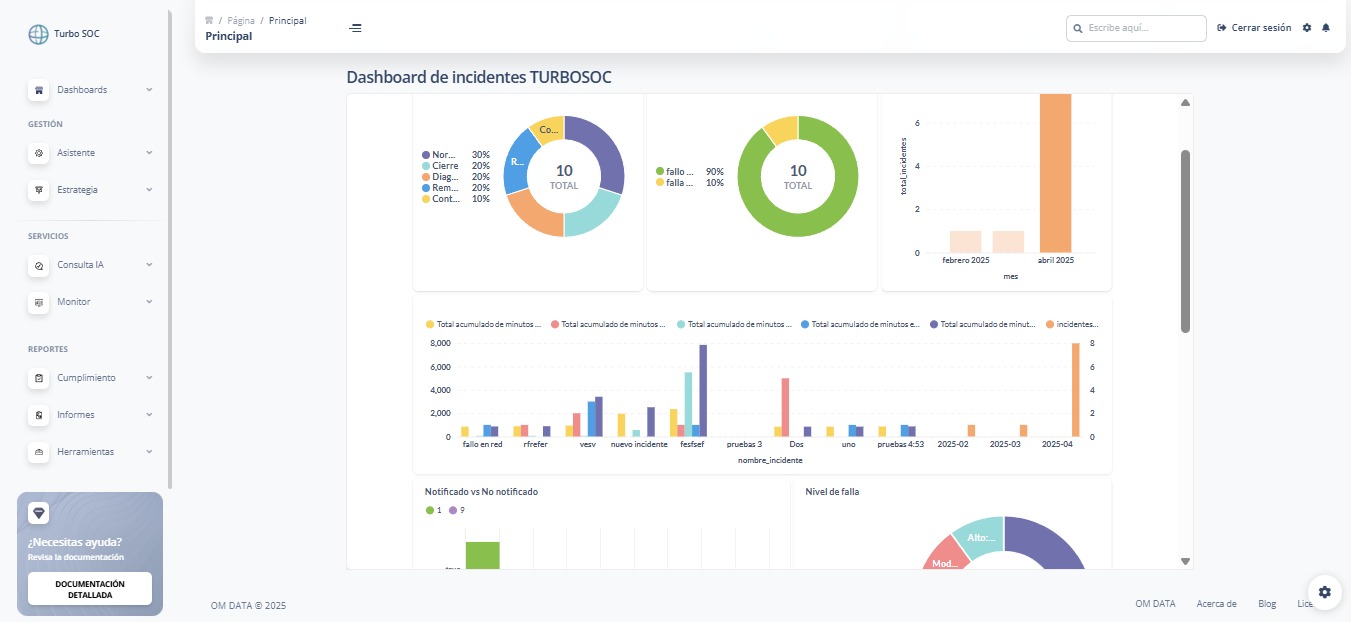Click the febrero 2025 axis label
This screenshot has height=622, width=1351.
coord(966,261)
